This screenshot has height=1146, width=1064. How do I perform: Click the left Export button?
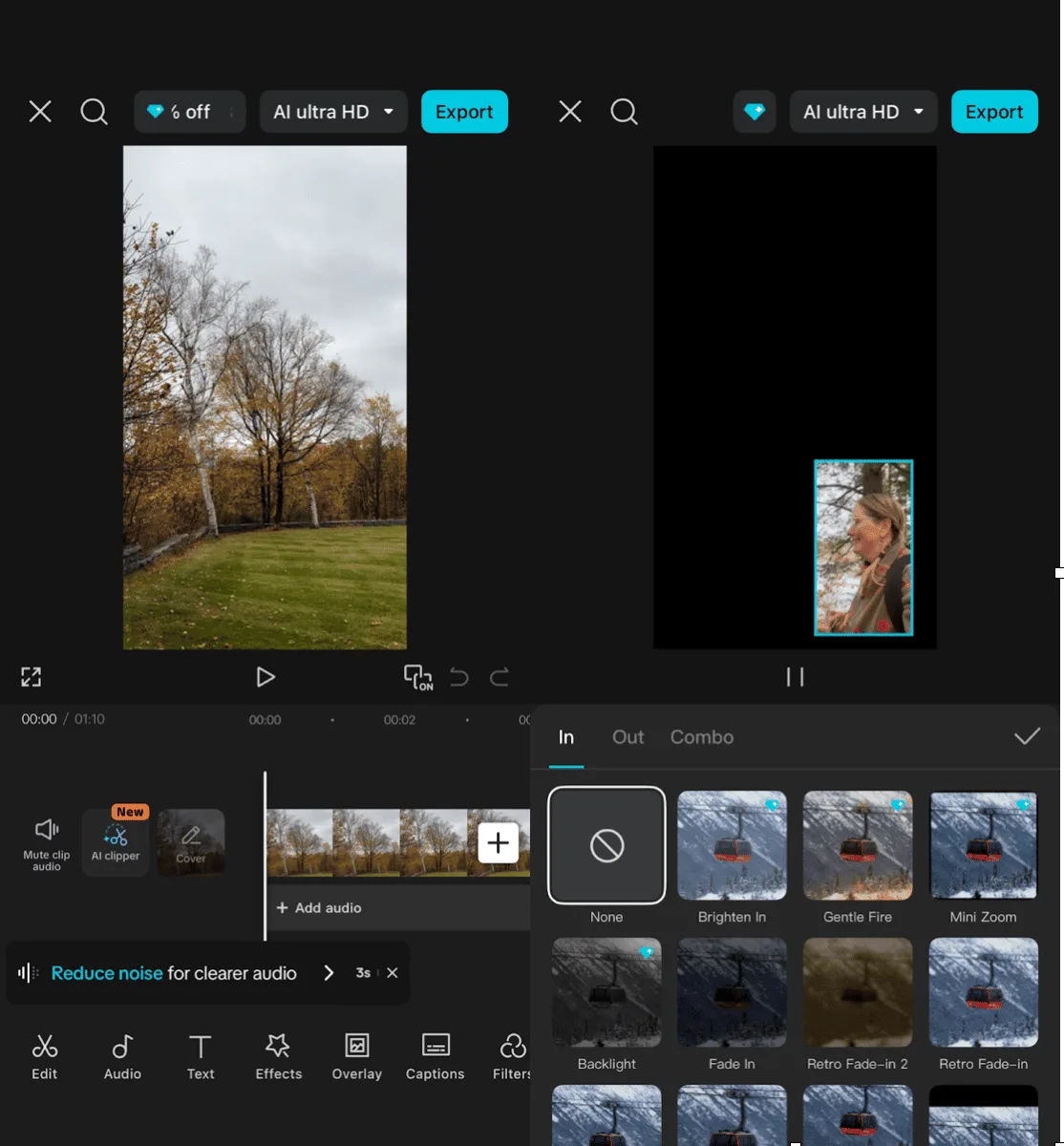[x=464, y=112]
